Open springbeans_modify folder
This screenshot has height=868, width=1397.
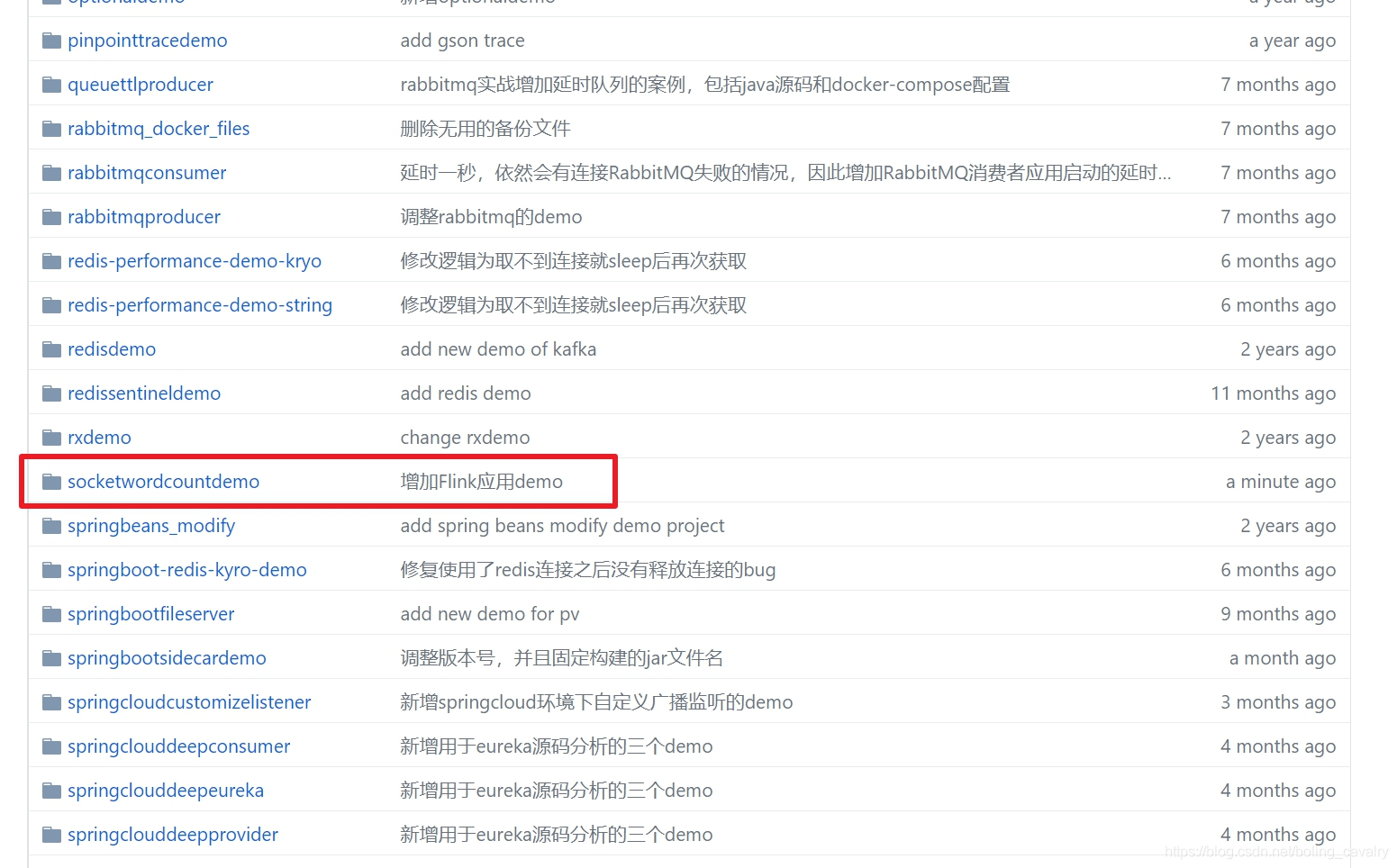click(151, 526)
